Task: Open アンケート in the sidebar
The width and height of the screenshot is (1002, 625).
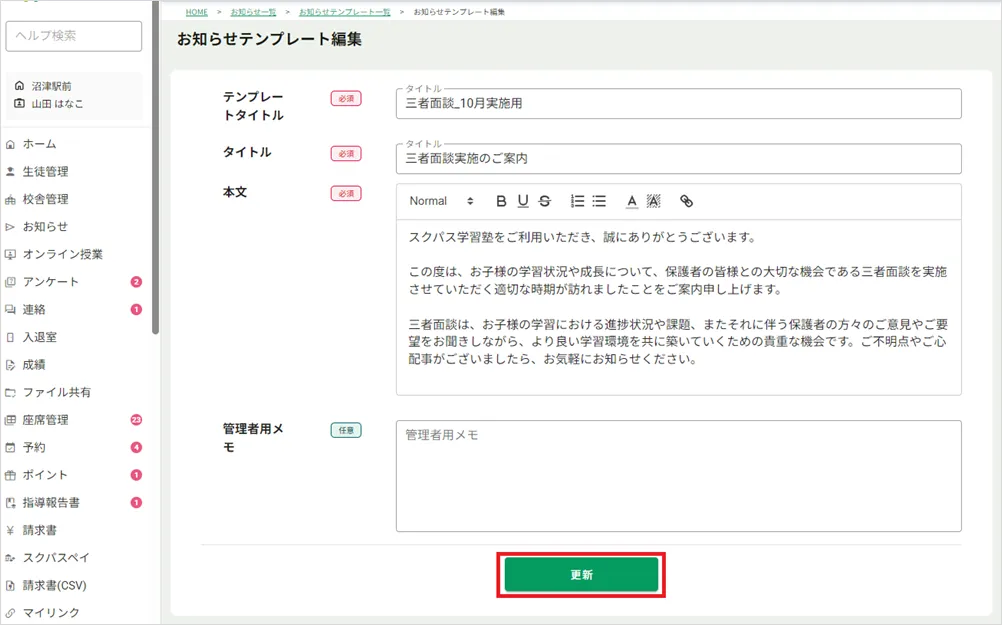Action: 51,282
